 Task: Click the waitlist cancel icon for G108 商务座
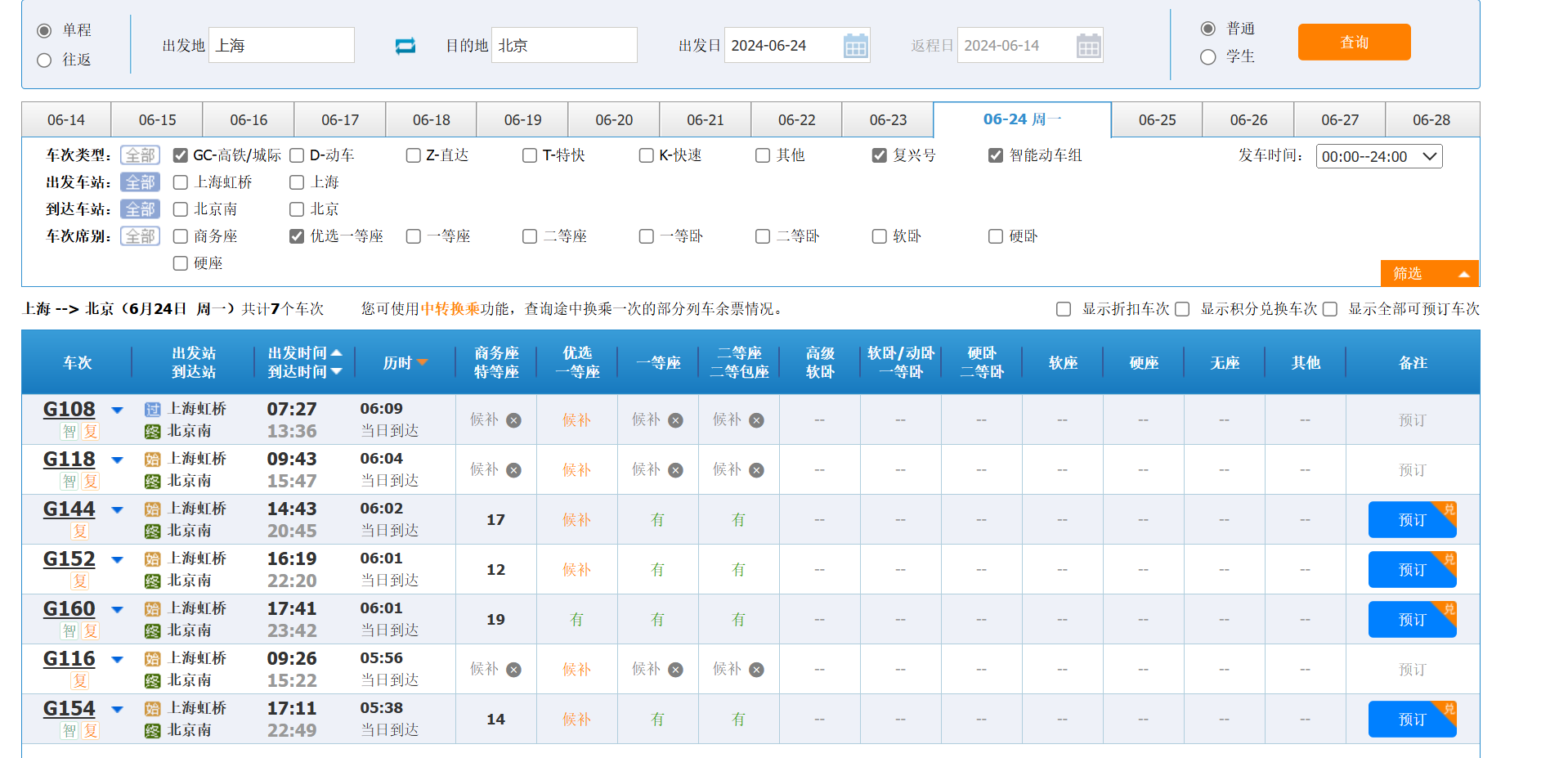click(513, 420)
